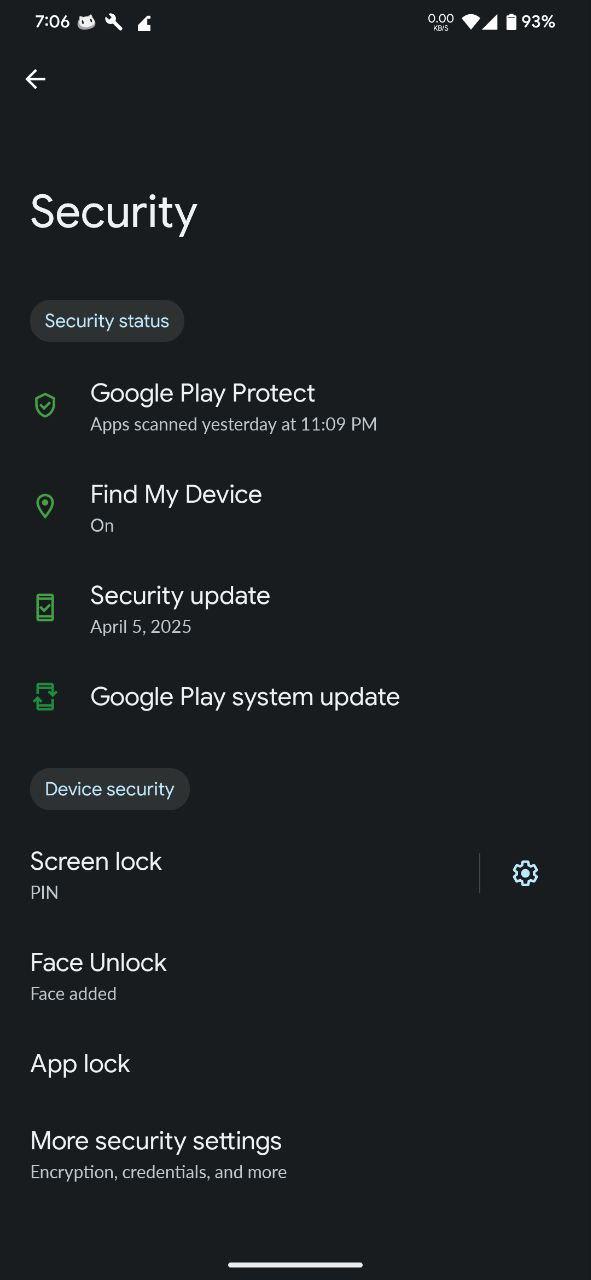Tap the Wi-Fi icon in status bar
This screenshot has width=591, height=1280.
pos(470,21)
